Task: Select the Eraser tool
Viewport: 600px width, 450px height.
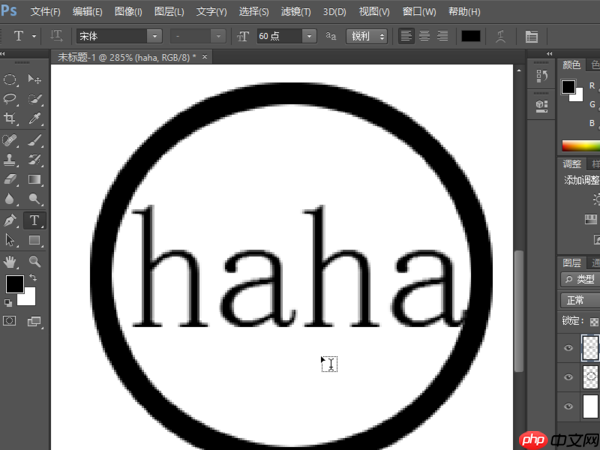Action: pos(10,179)
